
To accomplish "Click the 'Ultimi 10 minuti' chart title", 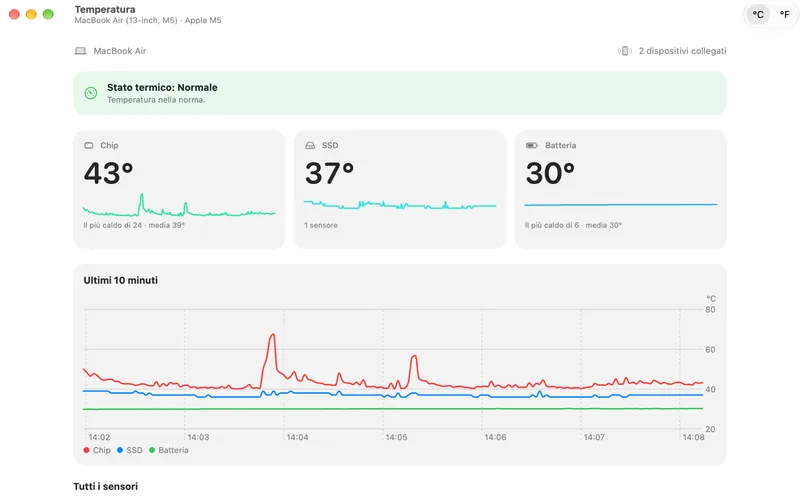I will pyautogui.click(x=120, y=280).
